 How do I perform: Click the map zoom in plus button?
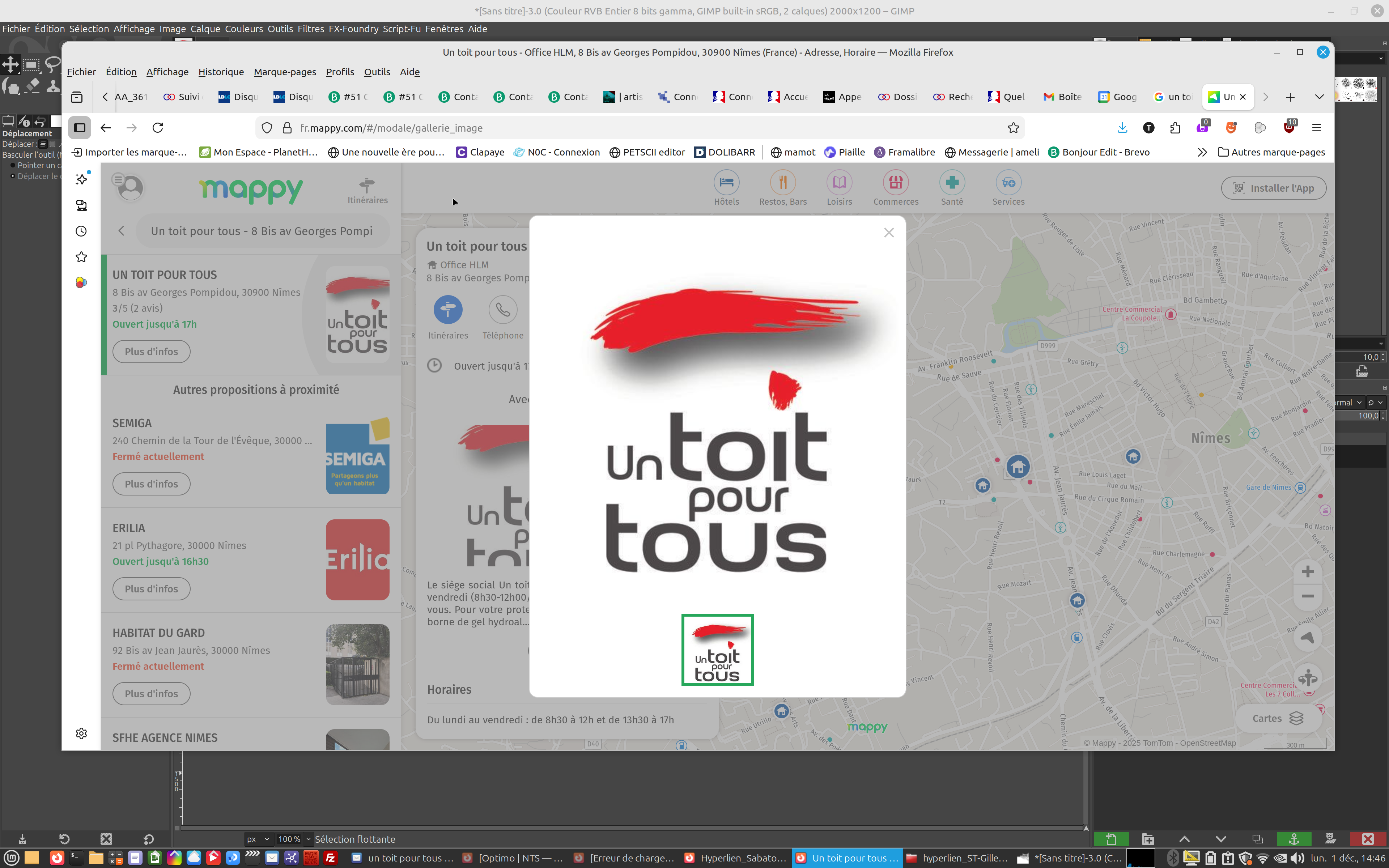point(1308,572)
